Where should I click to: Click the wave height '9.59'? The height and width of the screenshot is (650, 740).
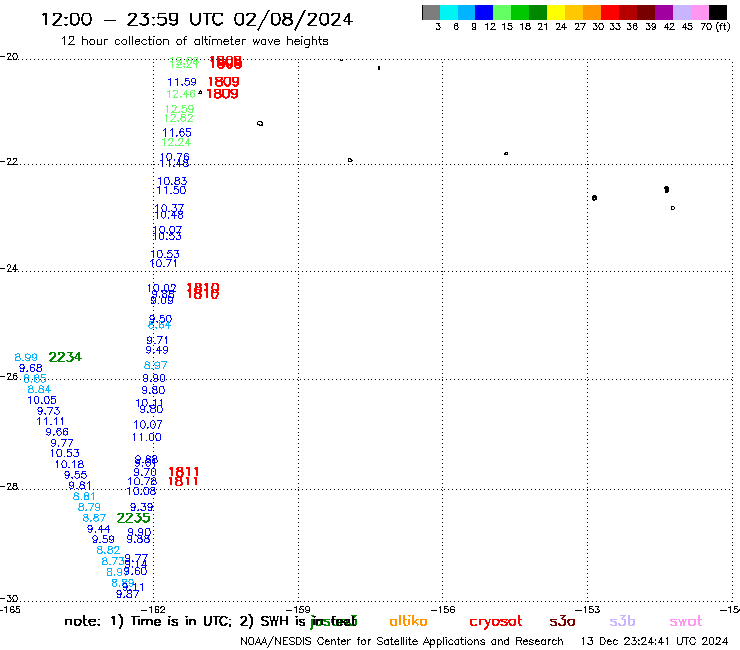click(103, 540)
